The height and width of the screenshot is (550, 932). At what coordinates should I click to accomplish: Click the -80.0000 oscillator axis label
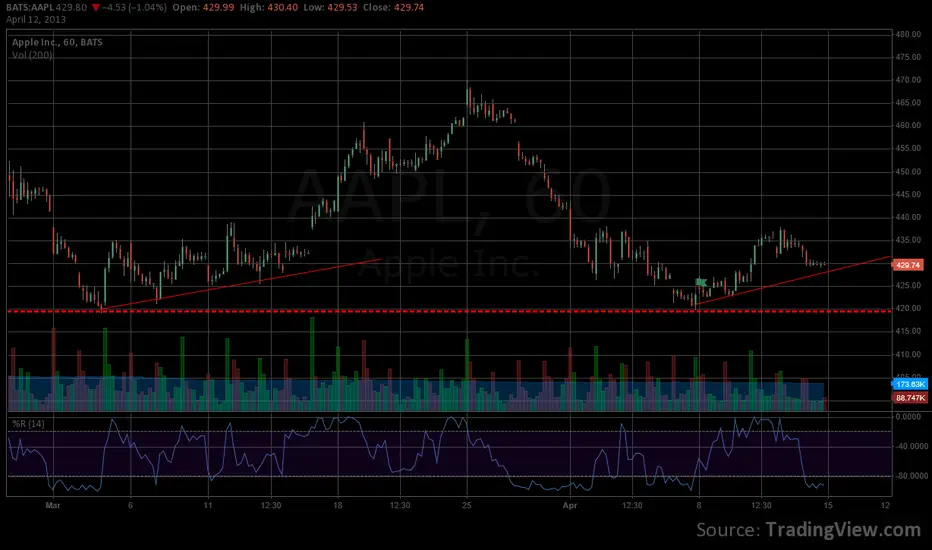coord(911,476)
